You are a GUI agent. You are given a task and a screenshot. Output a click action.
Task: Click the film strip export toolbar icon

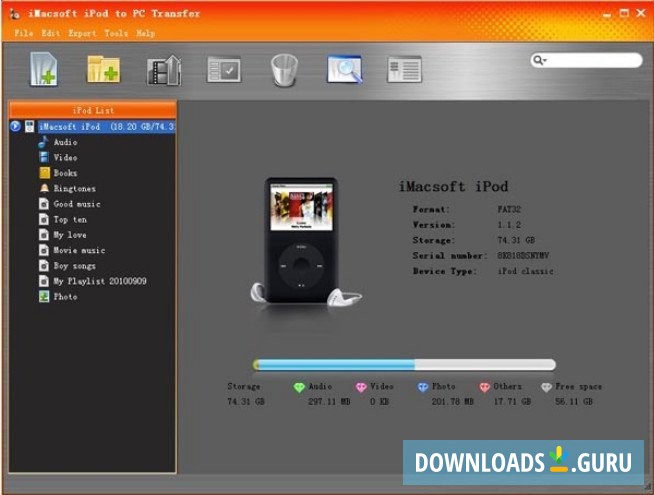[164, 70]
